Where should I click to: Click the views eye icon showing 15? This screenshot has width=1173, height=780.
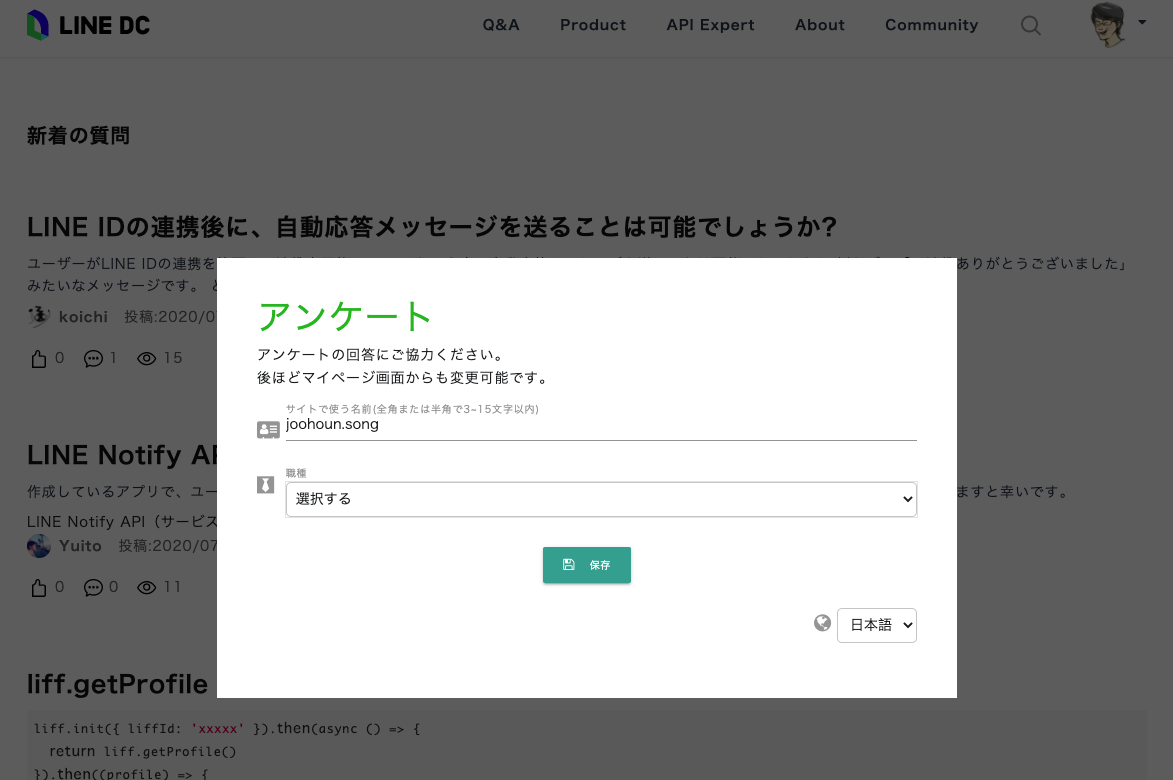click(147, 359)
